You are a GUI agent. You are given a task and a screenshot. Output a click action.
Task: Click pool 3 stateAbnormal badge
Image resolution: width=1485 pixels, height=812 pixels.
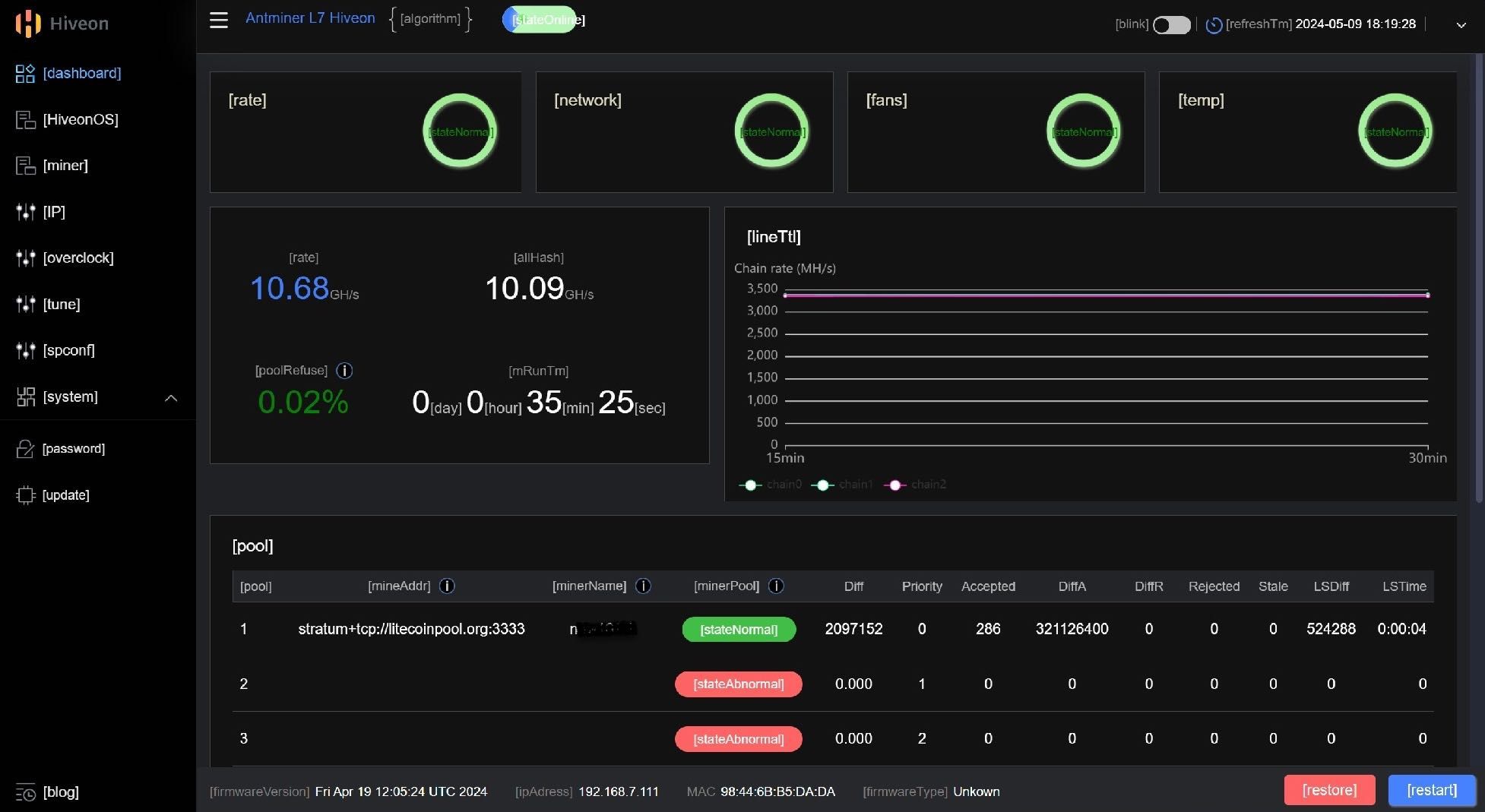pos(739,739)
